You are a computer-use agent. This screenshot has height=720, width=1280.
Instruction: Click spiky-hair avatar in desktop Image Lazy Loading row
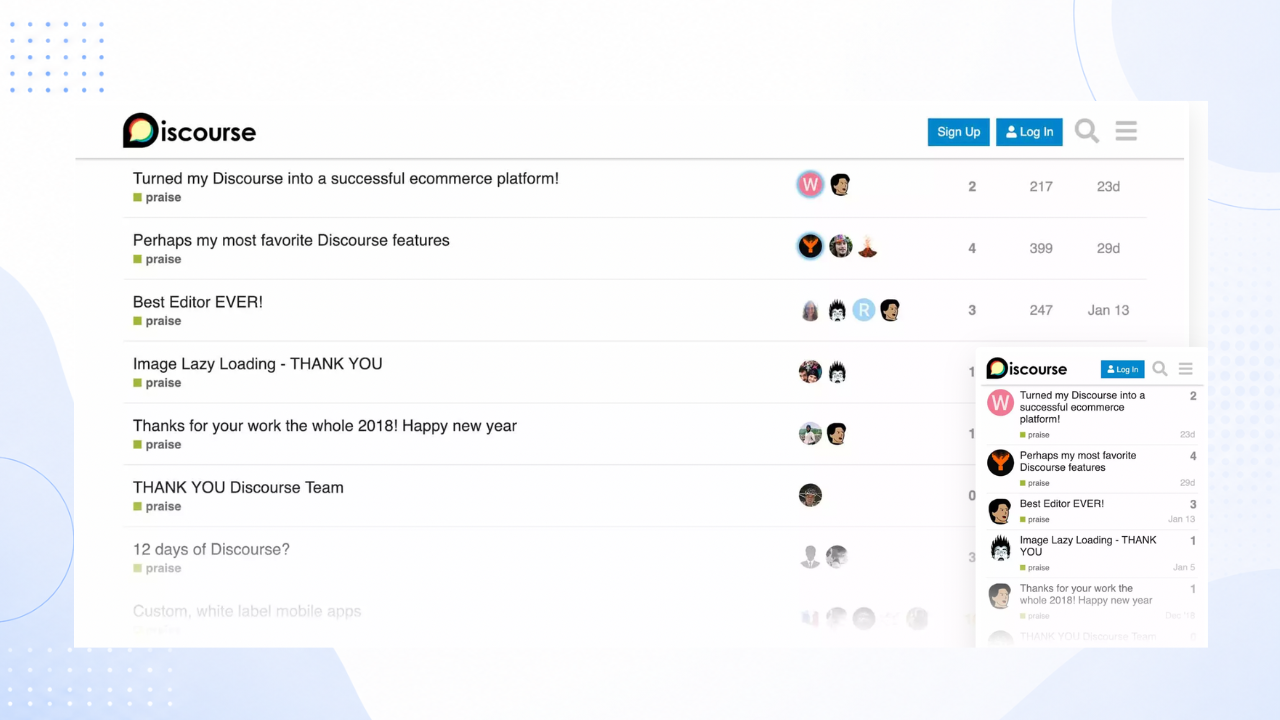(837, 372)
